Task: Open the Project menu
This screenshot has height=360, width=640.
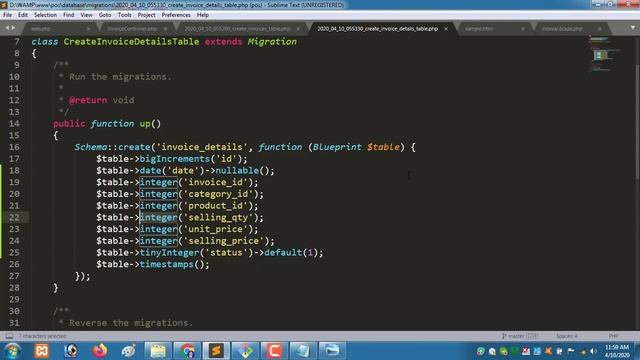Action: click(147, 15)
